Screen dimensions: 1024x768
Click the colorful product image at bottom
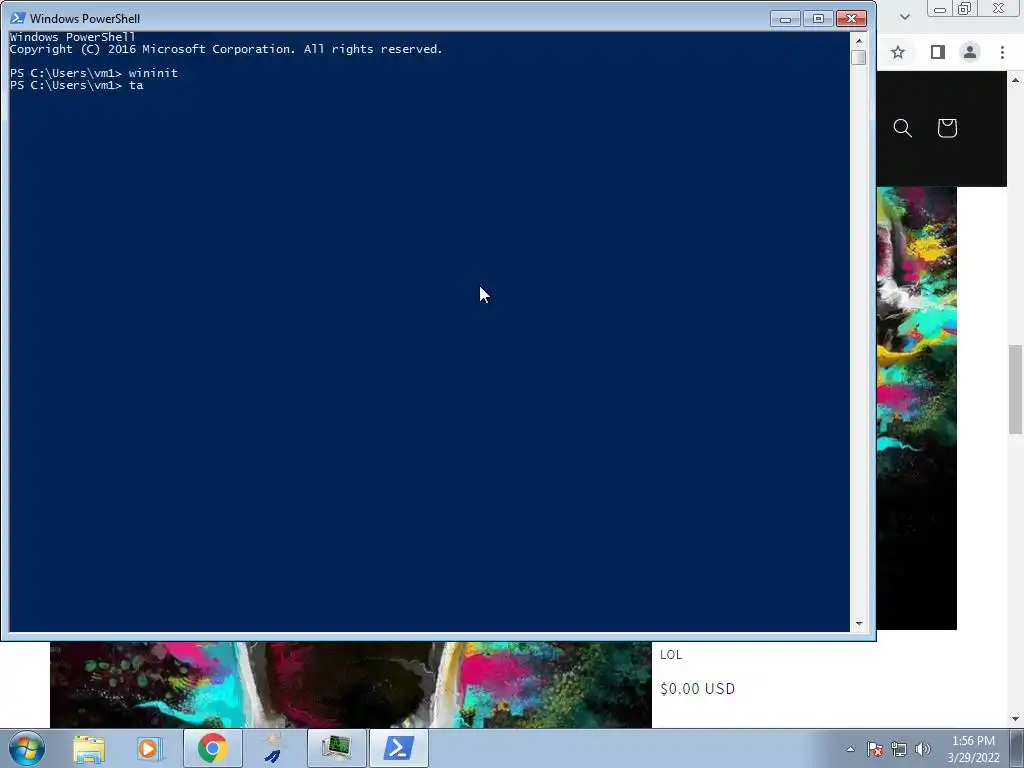click(351, 684)
